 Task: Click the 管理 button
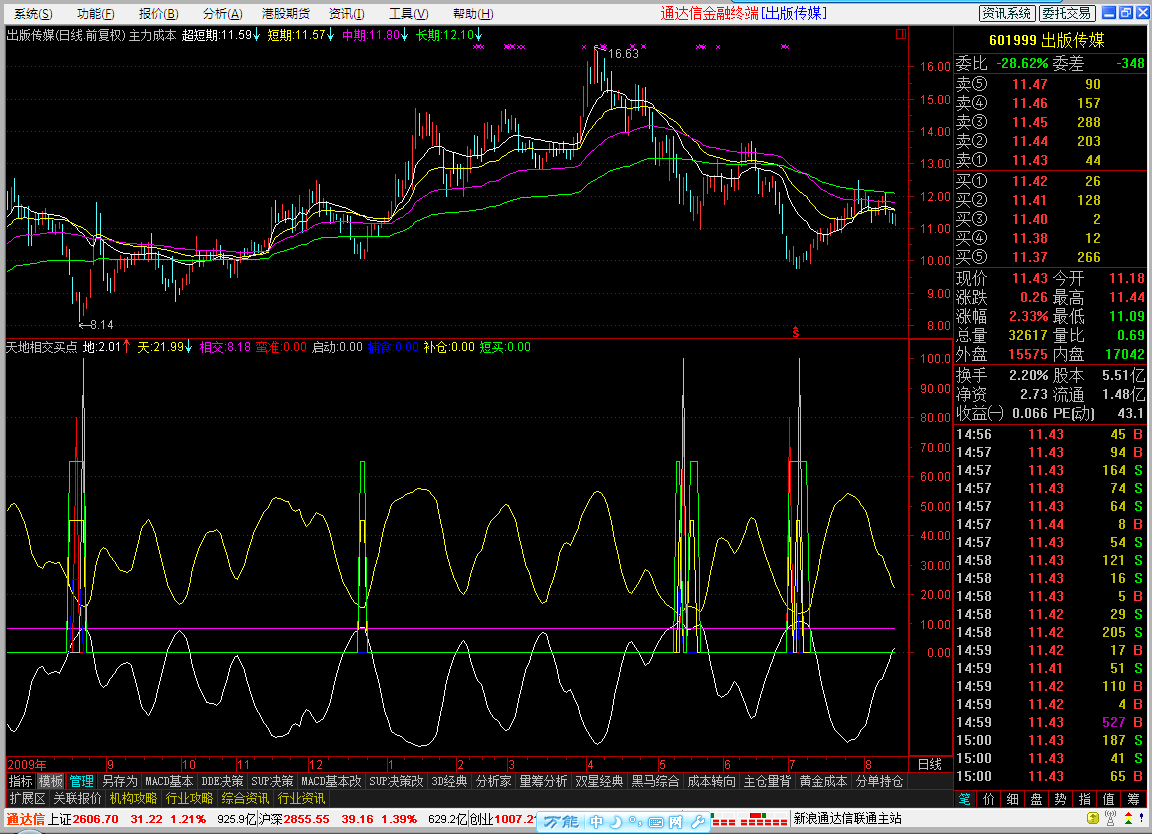(82, 781)
